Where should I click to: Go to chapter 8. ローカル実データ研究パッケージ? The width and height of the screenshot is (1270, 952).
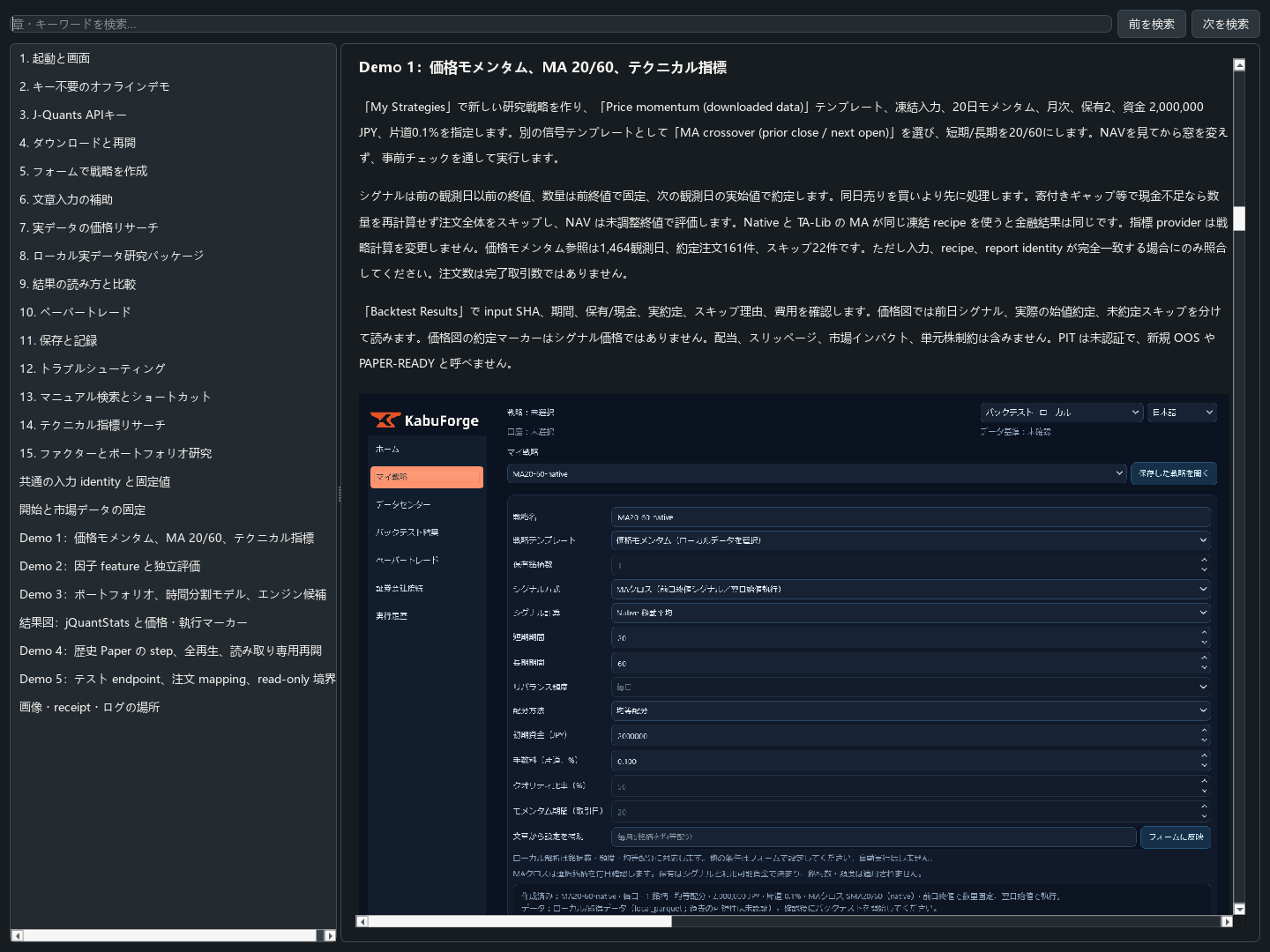pos(174,256)
